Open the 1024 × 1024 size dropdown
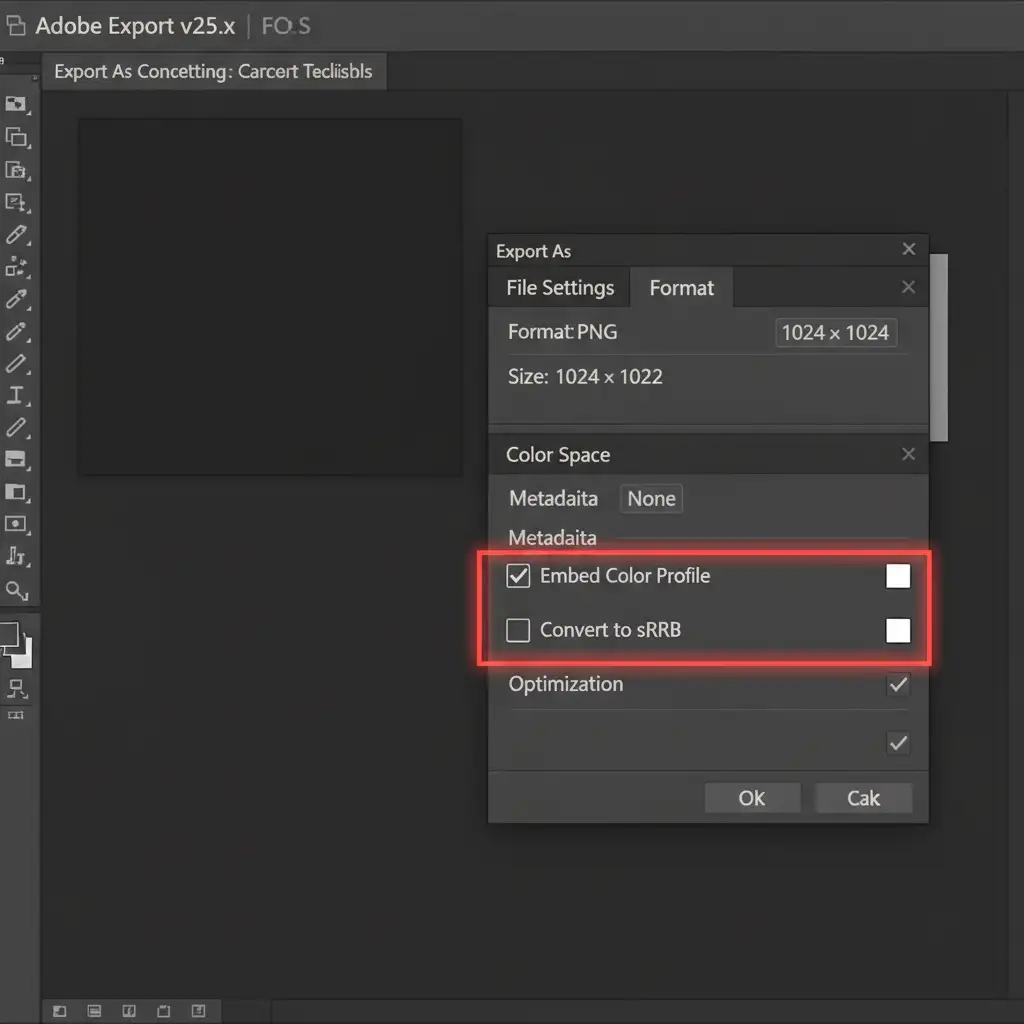The height and width of the screenshot is (1024, 1024). (x=835, y=333)
